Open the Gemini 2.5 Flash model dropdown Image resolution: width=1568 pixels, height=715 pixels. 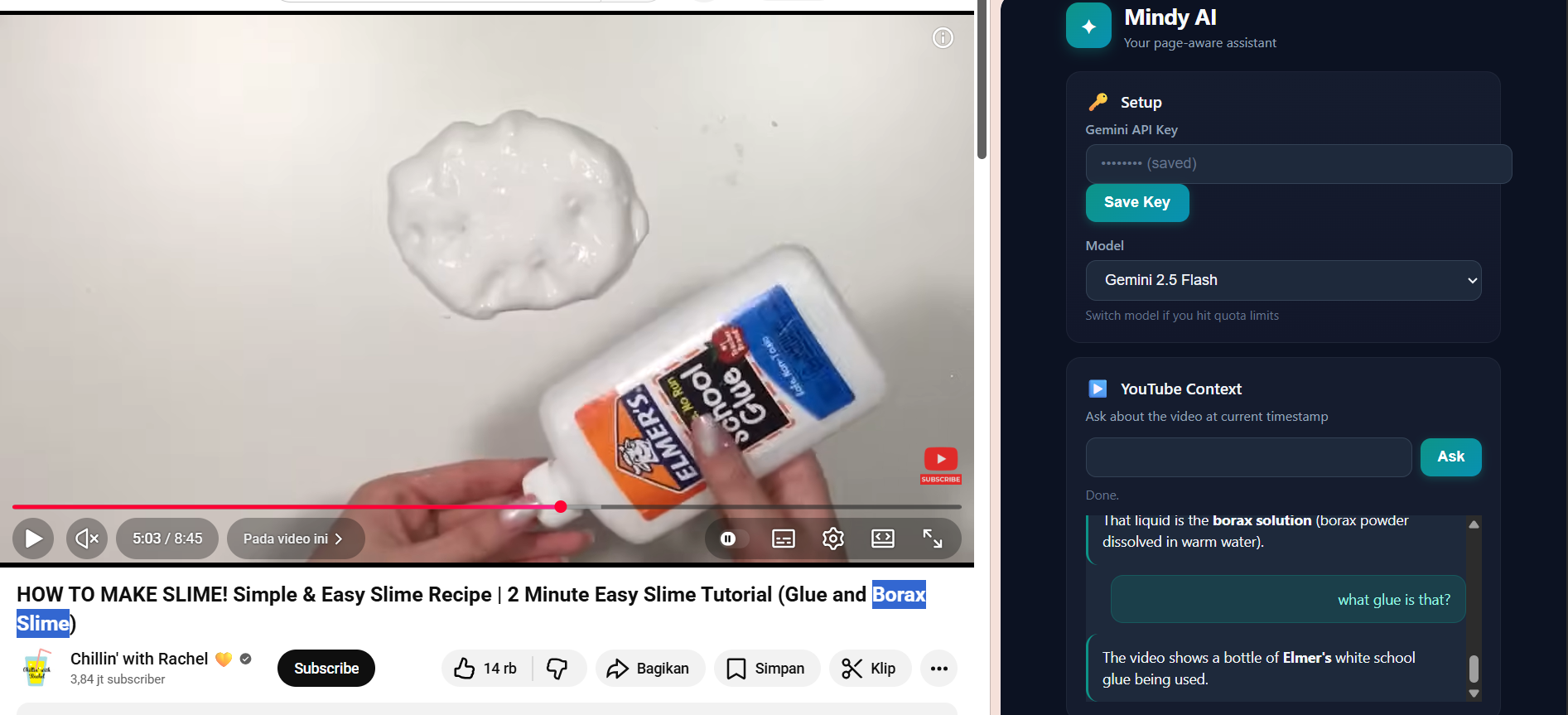click(1283, 280)
